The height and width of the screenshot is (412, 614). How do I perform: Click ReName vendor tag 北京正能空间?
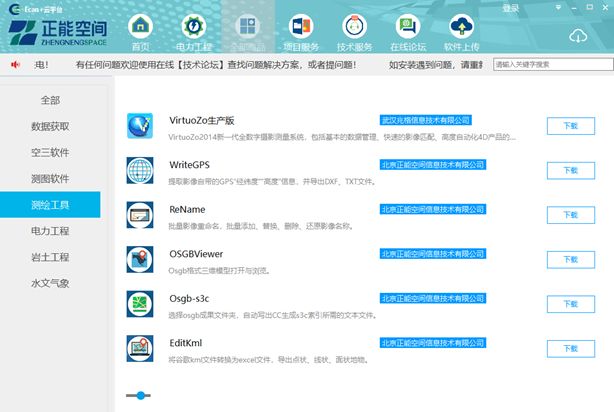tap(433, 210)
